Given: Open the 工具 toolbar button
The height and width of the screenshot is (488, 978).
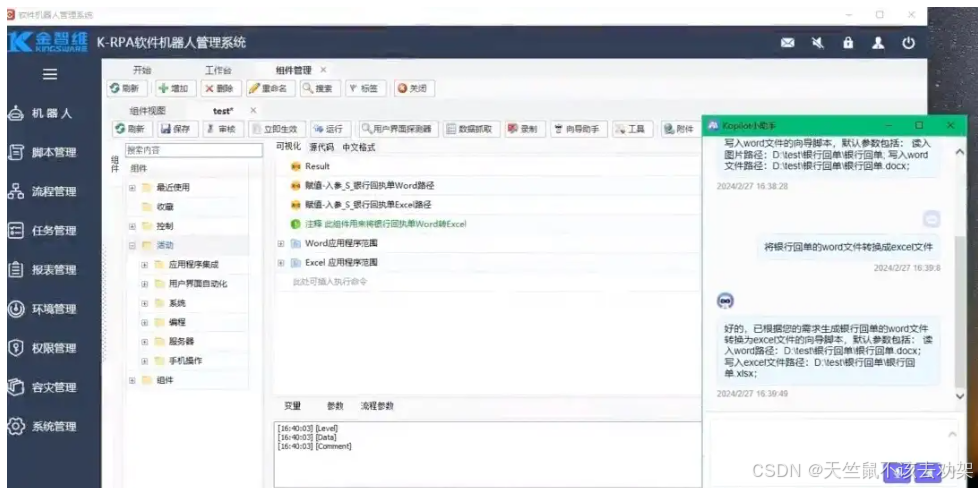Looking at the screenshot, I should click(632, 129).
